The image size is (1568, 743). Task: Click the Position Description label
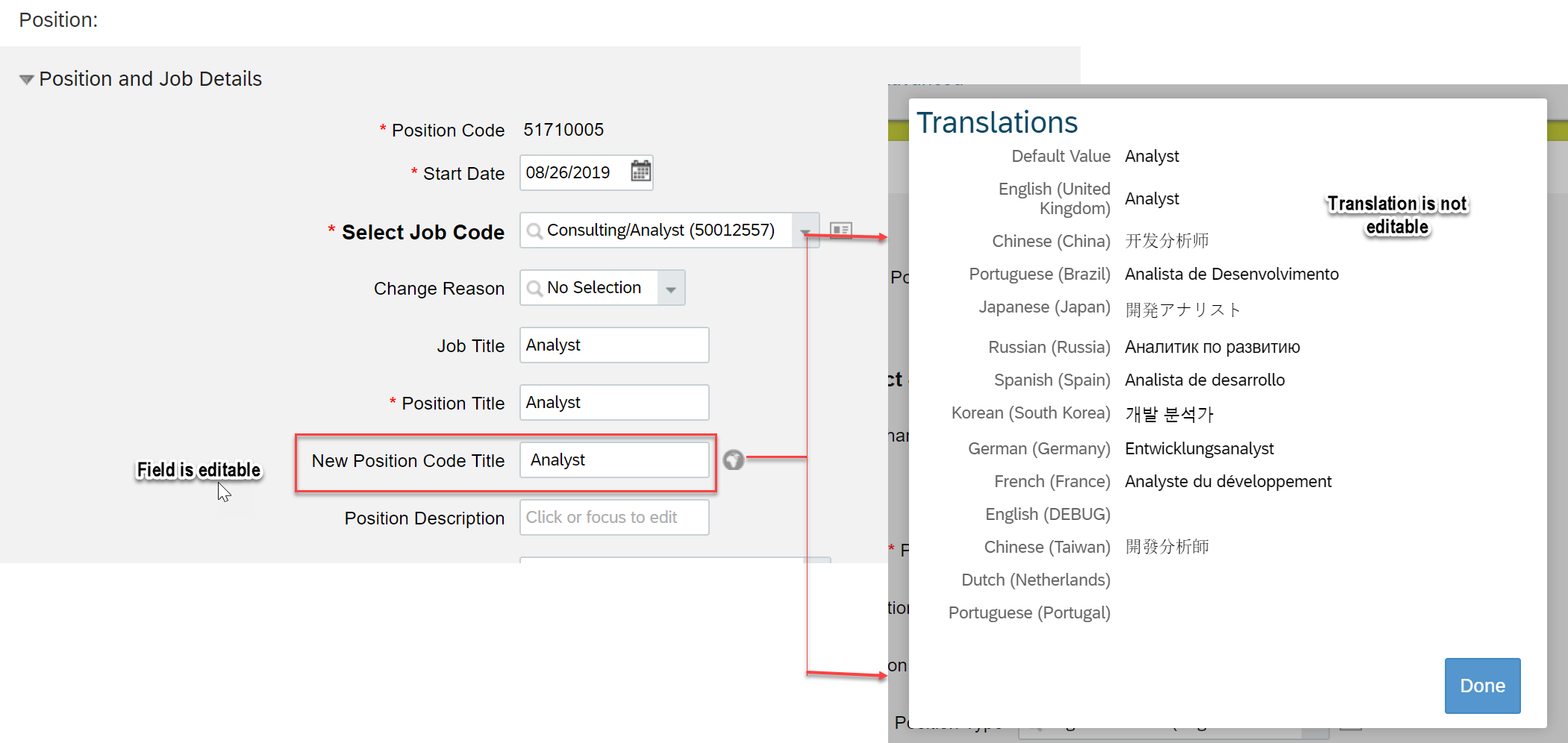pos(425,518)
